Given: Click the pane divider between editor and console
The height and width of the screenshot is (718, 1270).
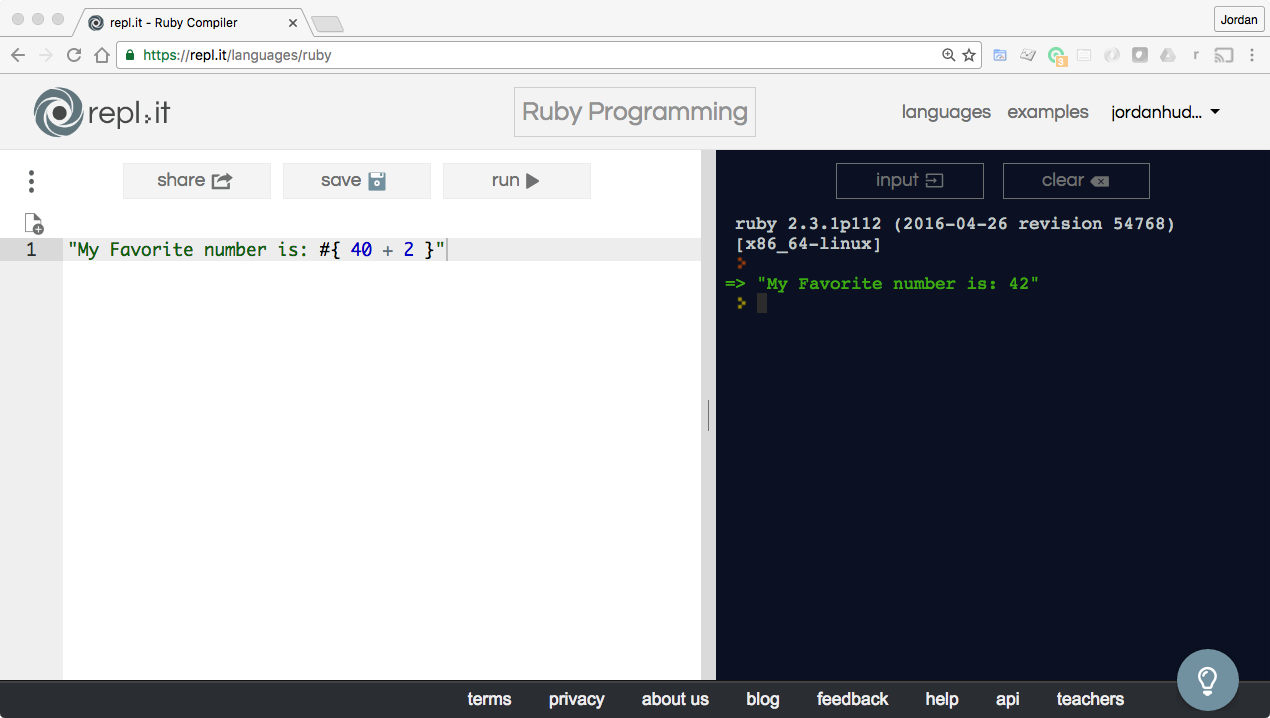Looking at the screenshot, I should click(708, 415).
